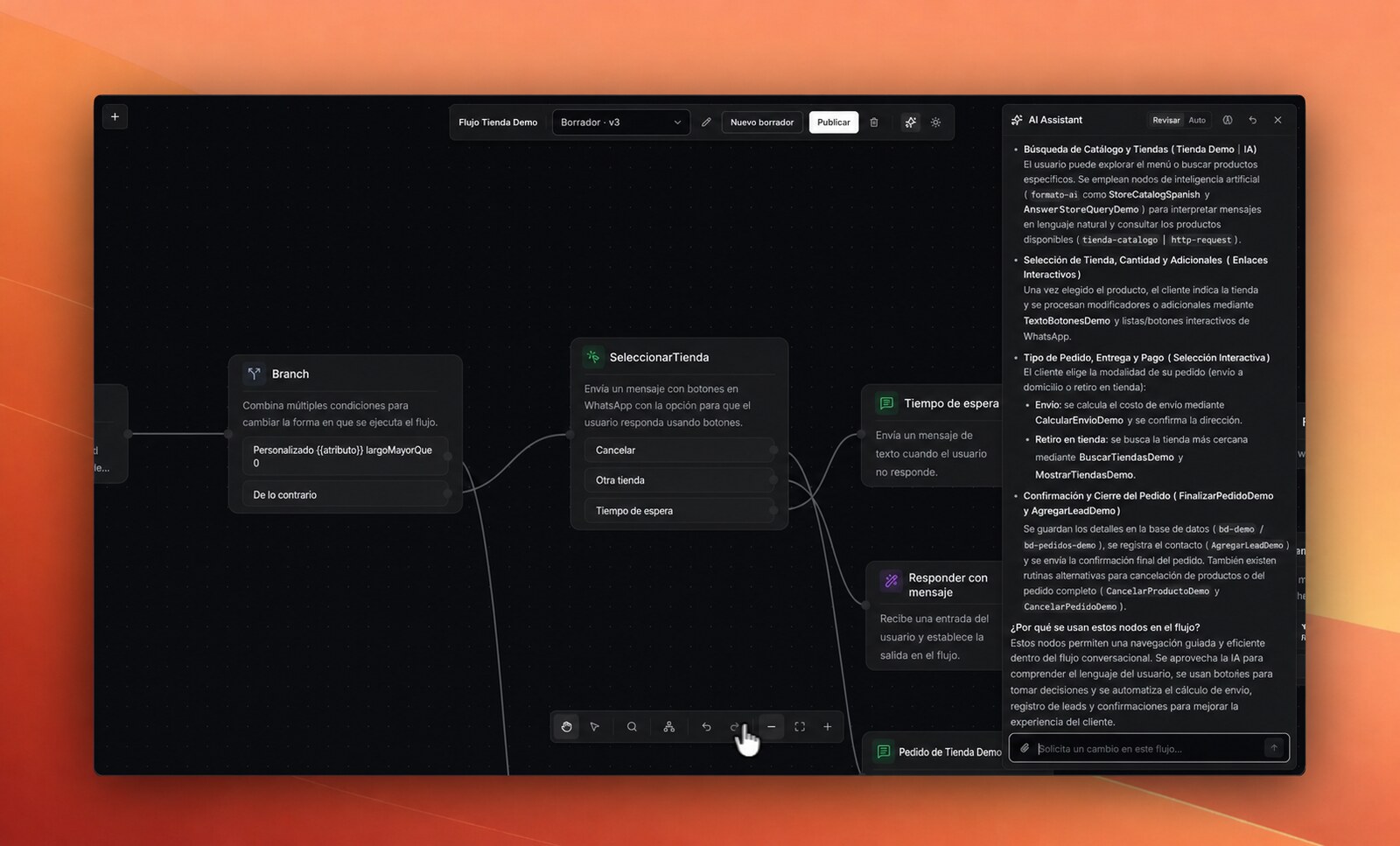
Task: Attach file with paperclip icon
Action: 1025,748
